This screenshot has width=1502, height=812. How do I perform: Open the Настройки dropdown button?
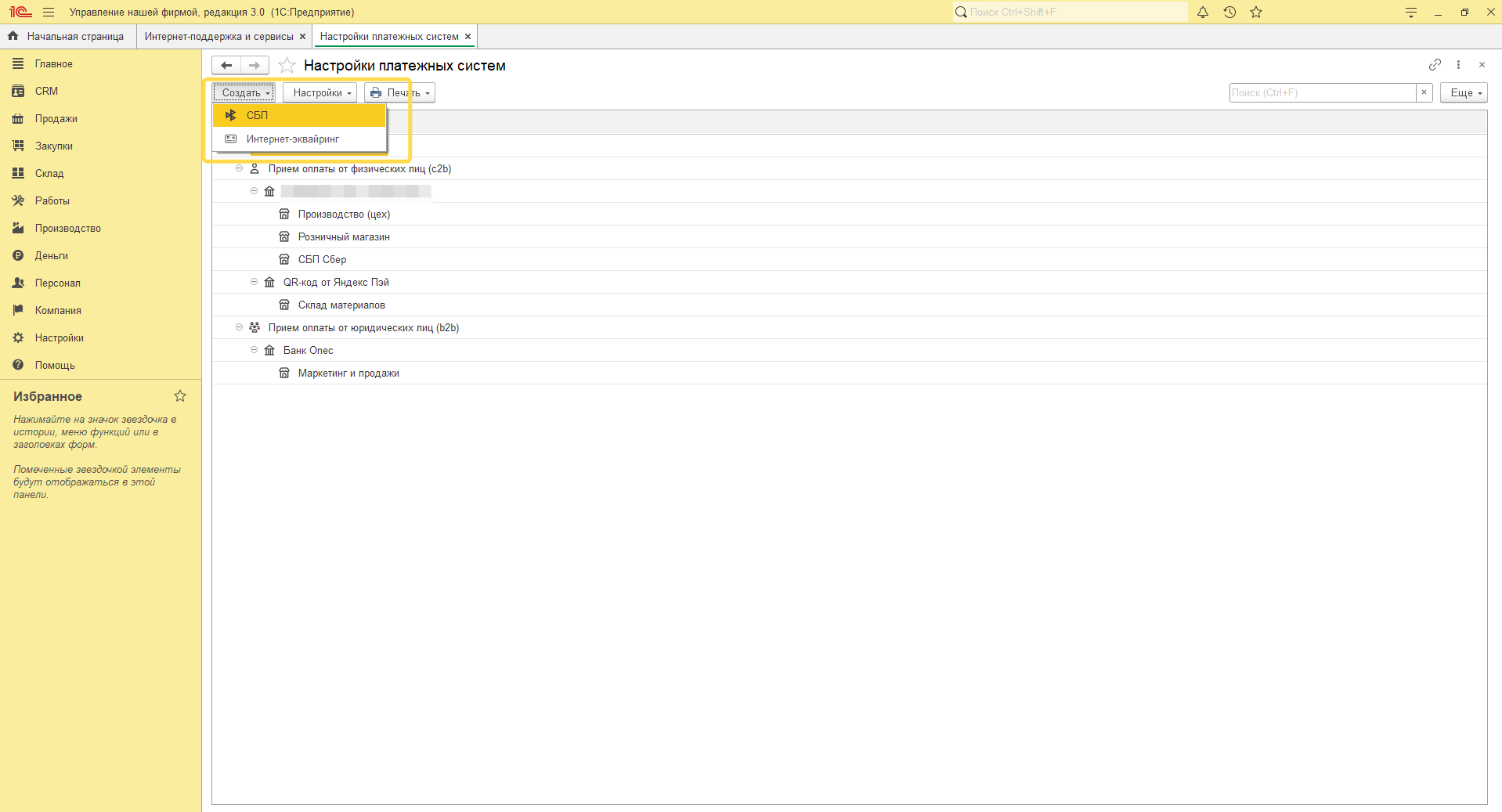click(x=320, y=93)
